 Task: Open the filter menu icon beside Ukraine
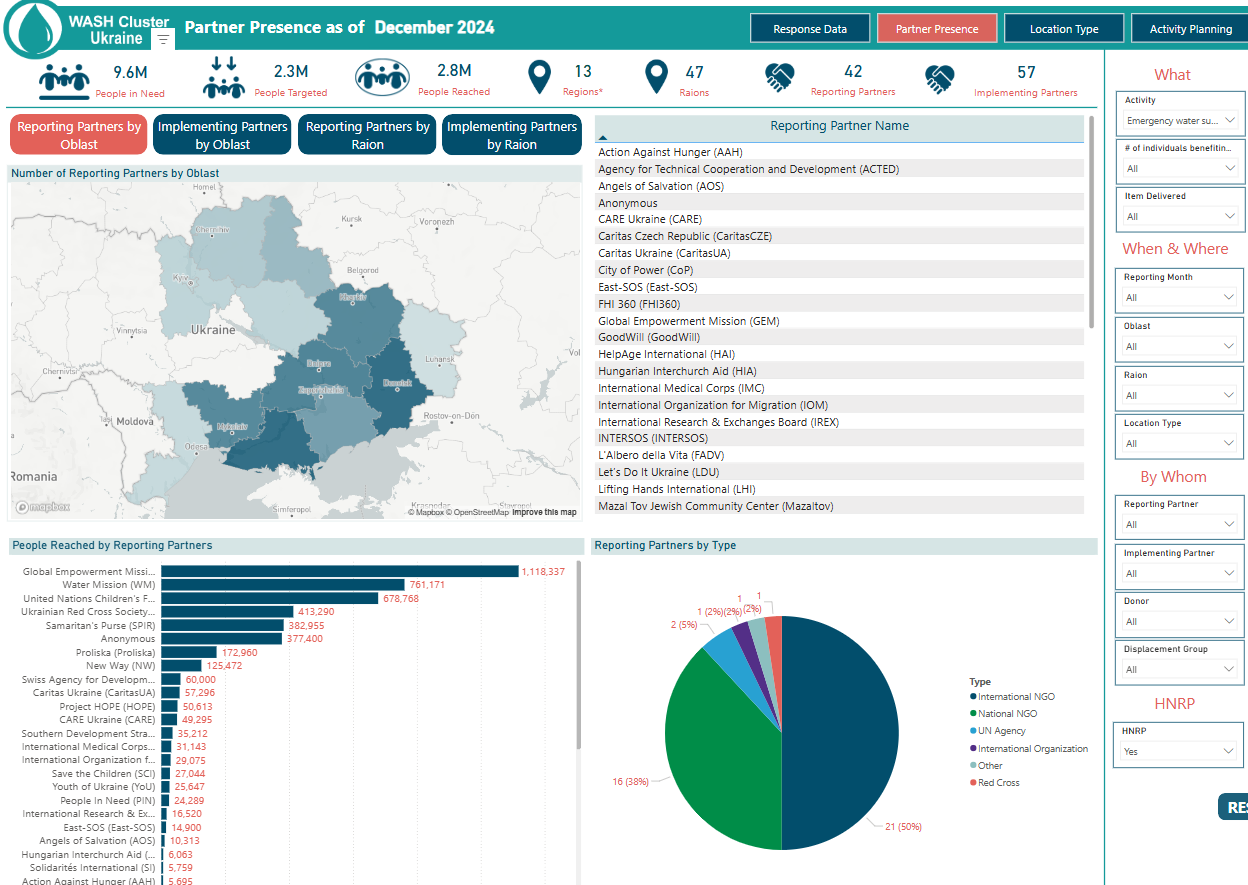coord(164,39)
